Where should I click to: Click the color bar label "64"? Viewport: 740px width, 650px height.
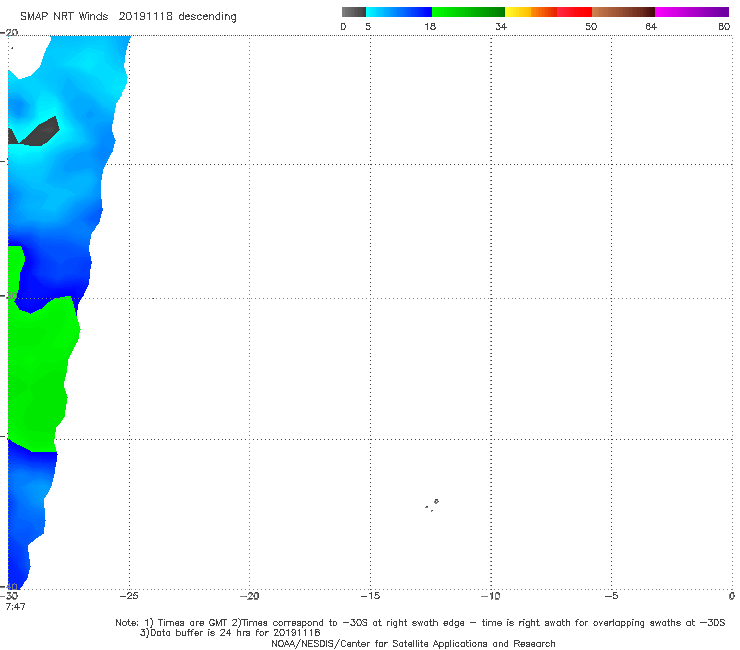651,27
